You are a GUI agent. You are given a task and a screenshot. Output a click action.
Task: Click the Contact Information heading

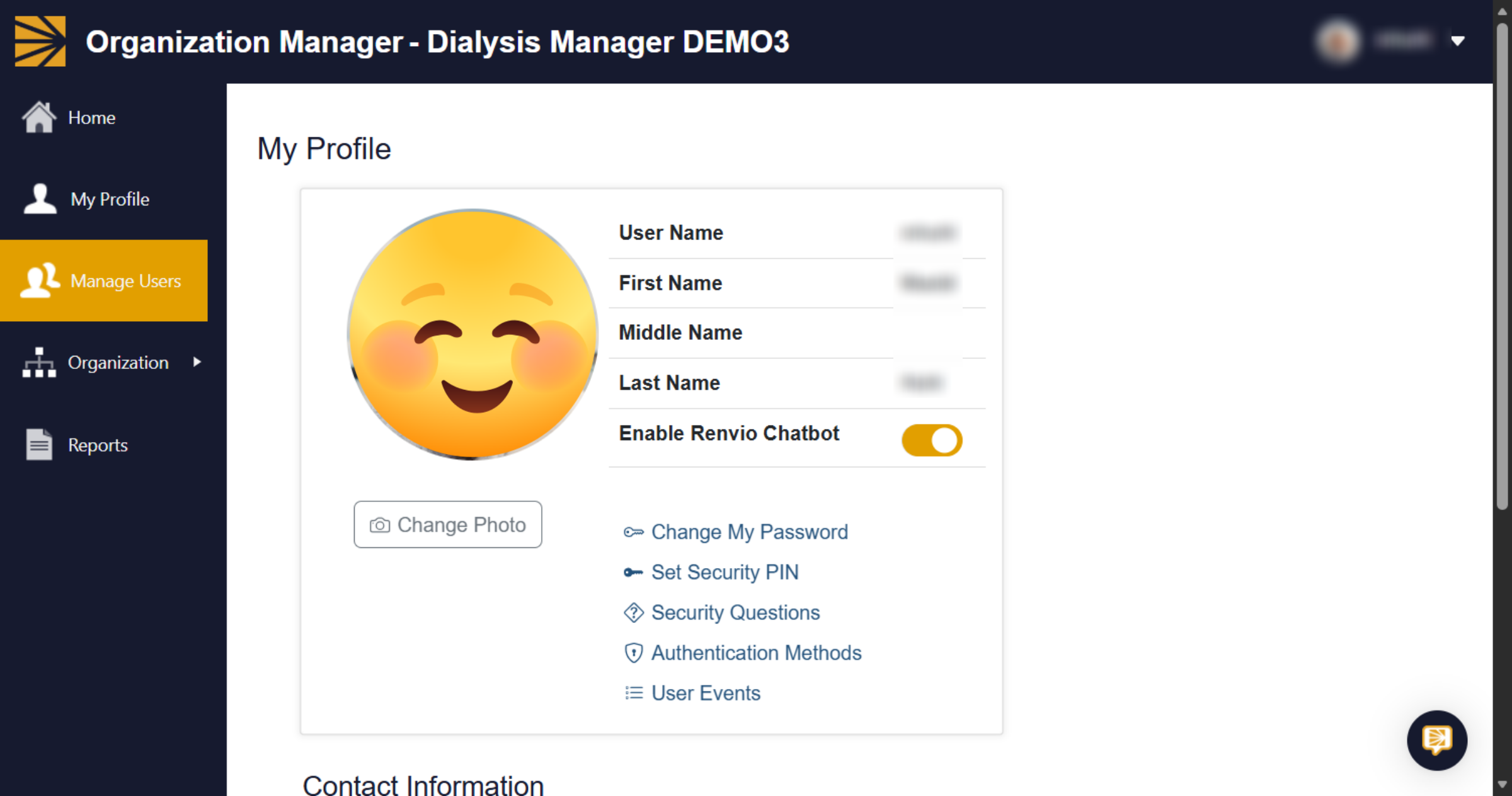point(423,785)
